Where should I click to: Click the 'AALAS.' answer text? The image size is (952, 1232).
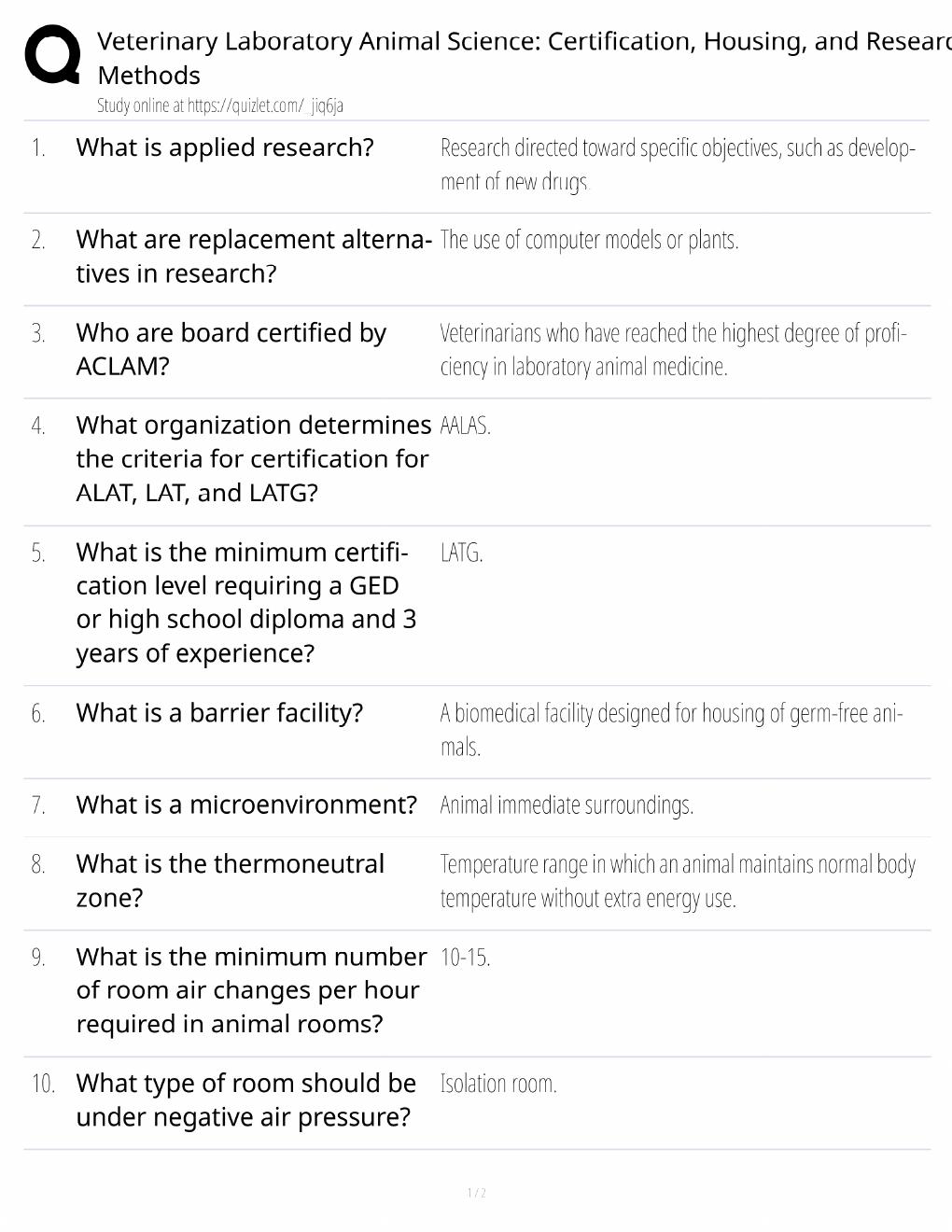click(465, 426)
